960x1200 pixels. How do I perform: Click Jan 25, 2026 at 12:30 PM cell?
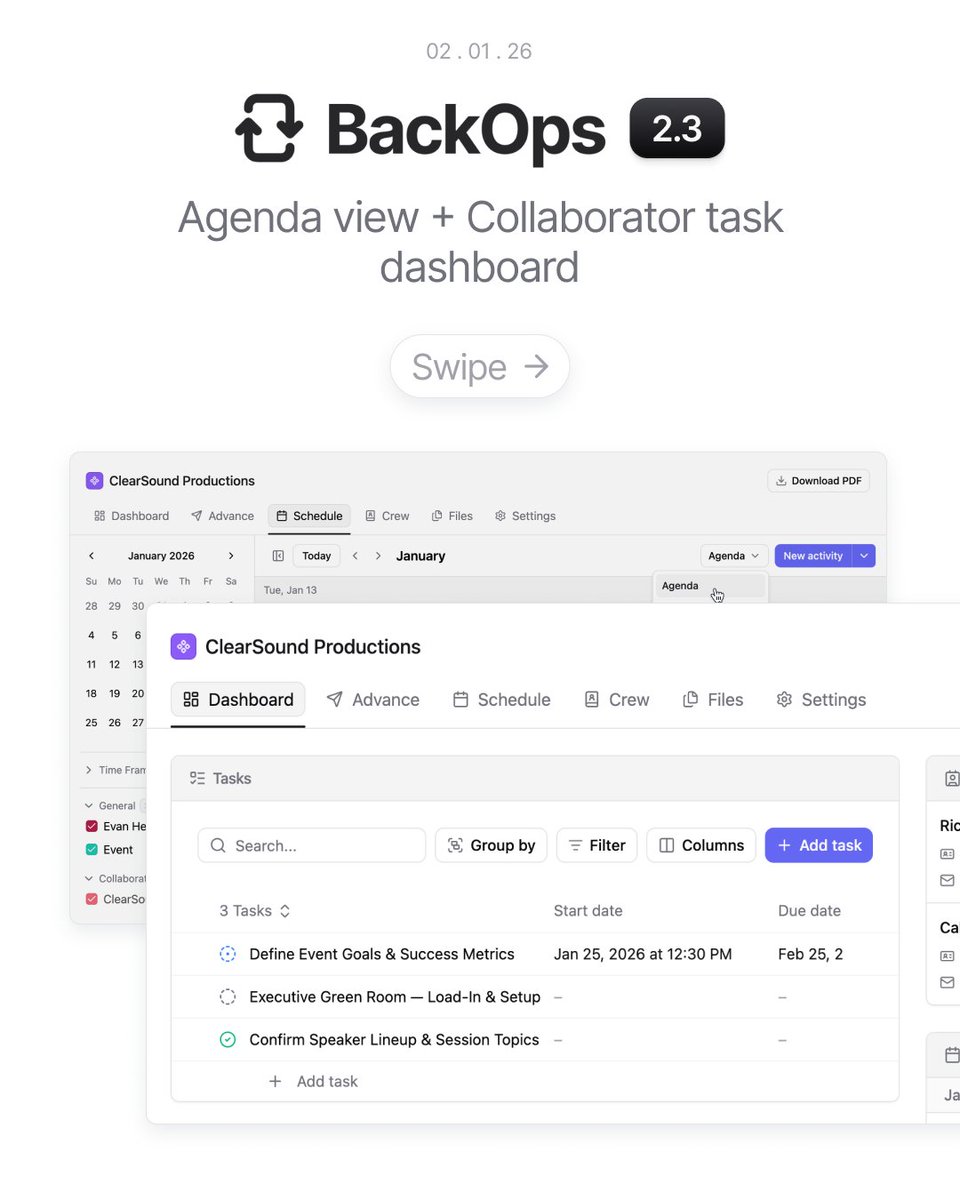point(643,954)
